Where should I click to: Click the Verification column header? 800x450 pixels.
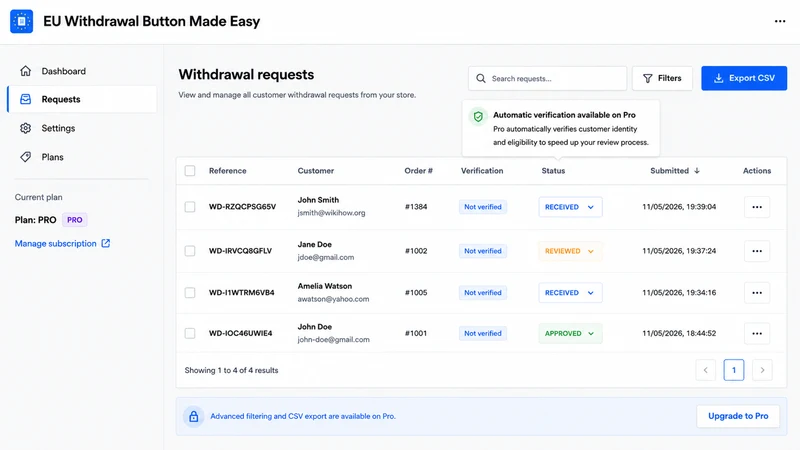482,171
